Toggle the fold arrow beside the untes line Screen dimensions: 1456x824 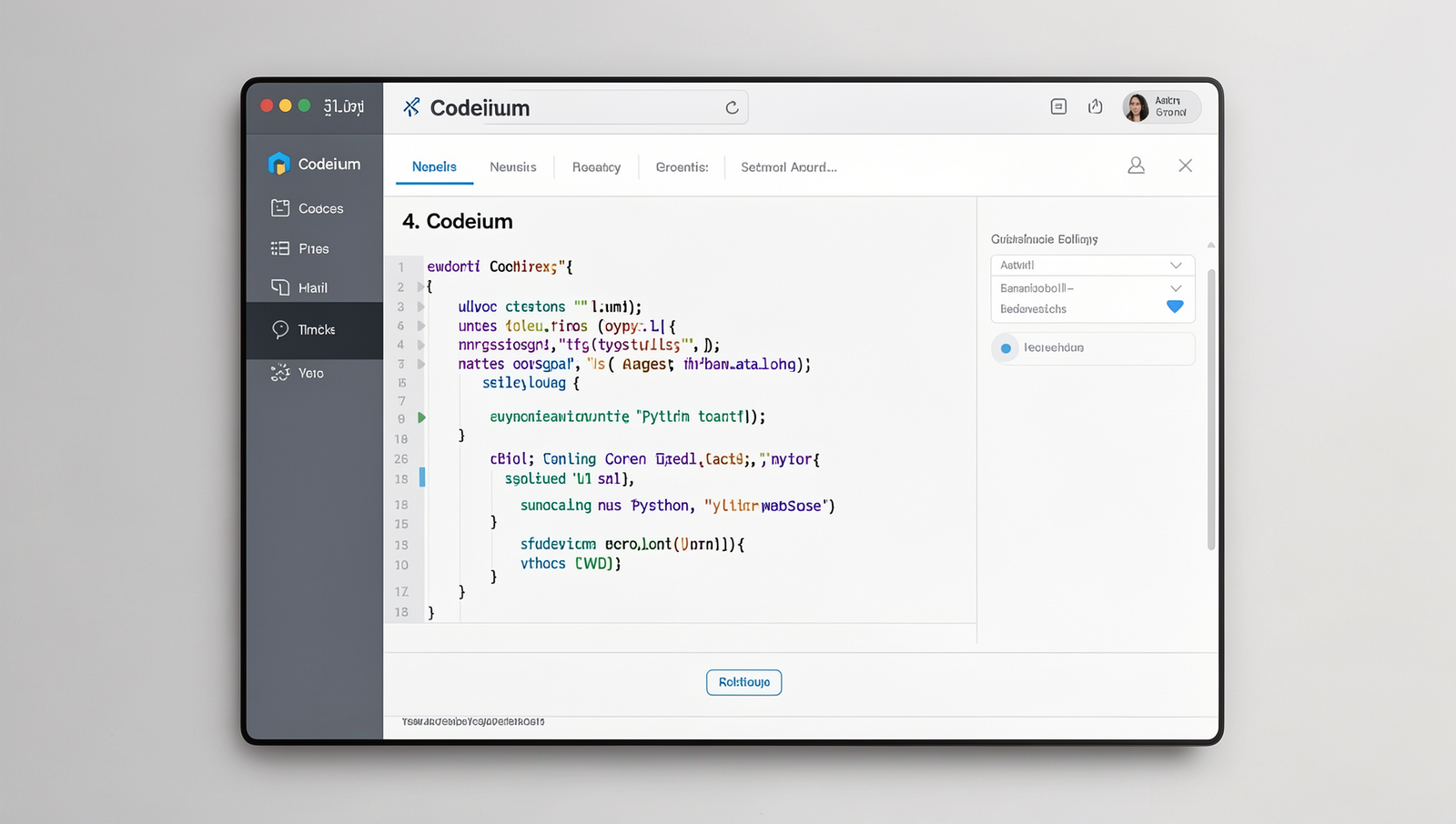coord(421,326)
